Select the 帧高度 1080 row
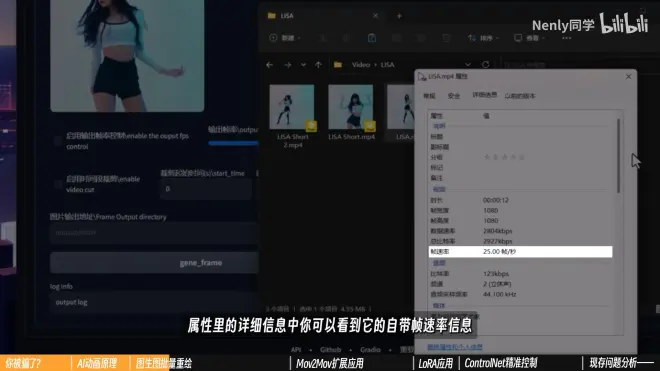This screenshot has width=660, height=371. pos(521,221)
